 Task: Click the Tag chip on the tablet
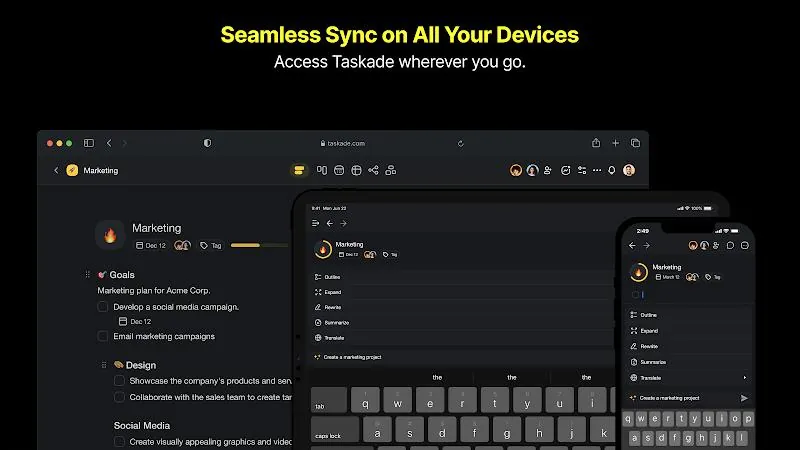tap(390, 254)
